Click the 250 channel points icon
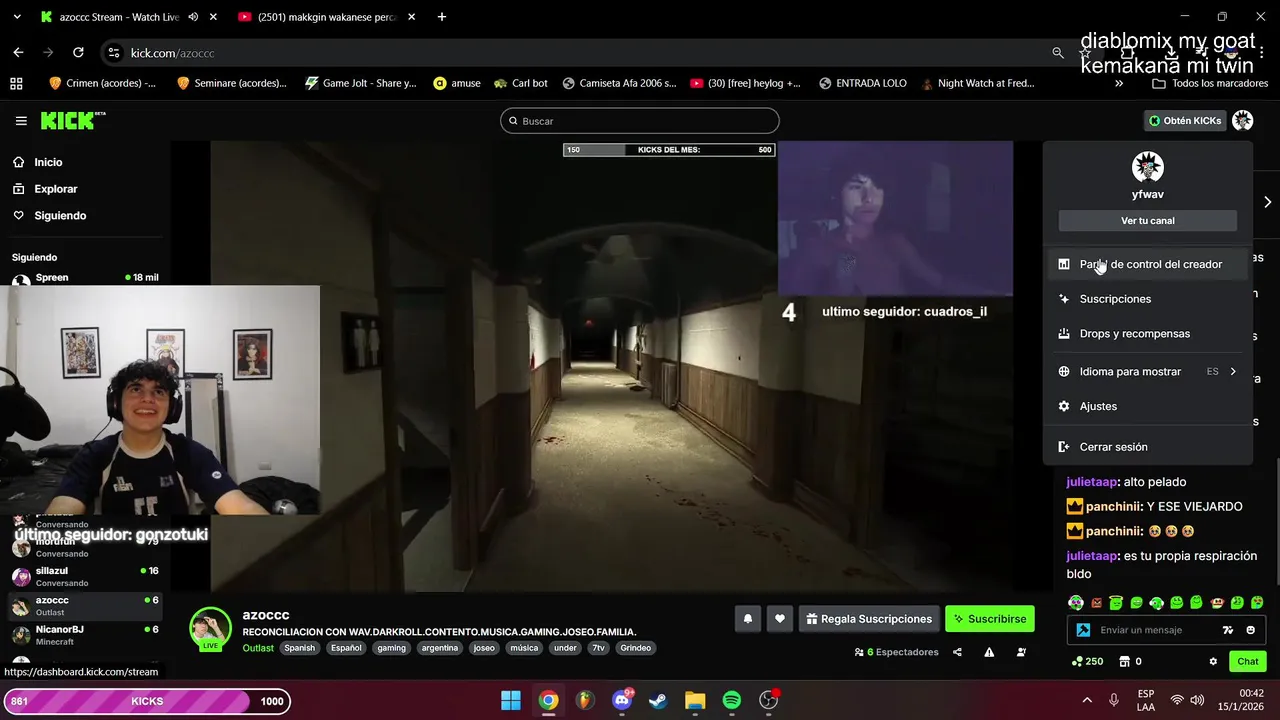1280x720 pixels. click(x=1086, y=661)
